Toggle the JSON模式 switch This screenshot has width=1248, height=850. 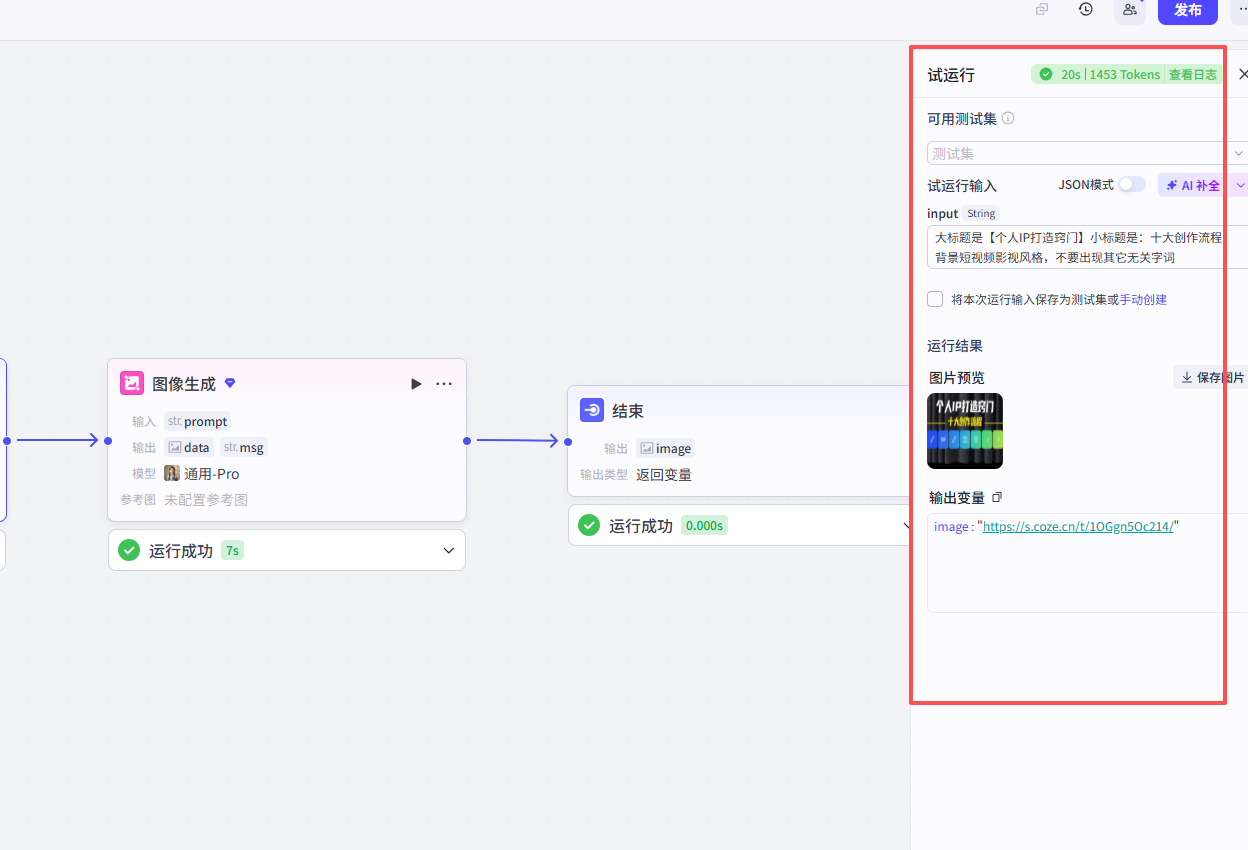click(1132, 184)
